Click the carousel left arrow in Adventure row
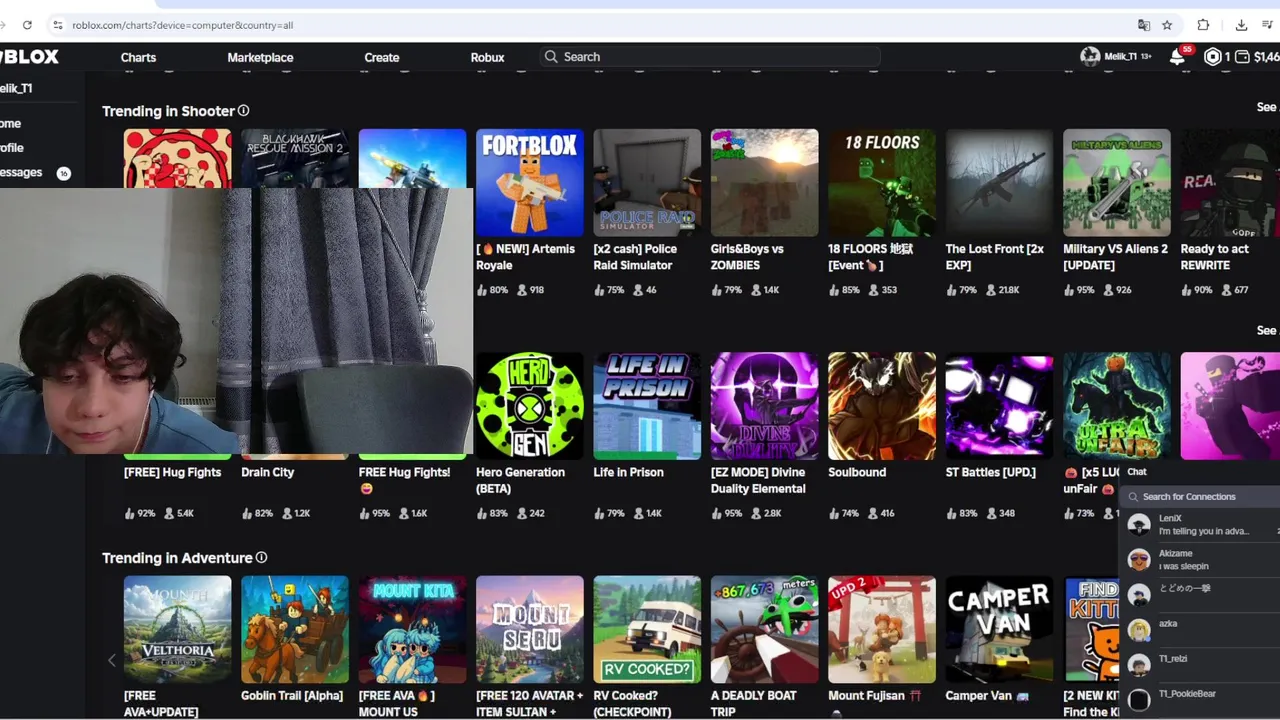Screen dimensions: 1280x720 point(111,660)
